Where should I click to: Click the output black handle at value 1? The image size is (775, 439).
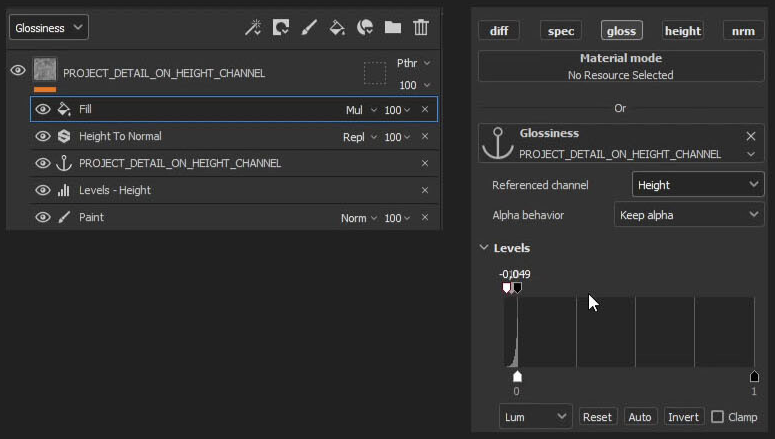click(x=754, y=376)
